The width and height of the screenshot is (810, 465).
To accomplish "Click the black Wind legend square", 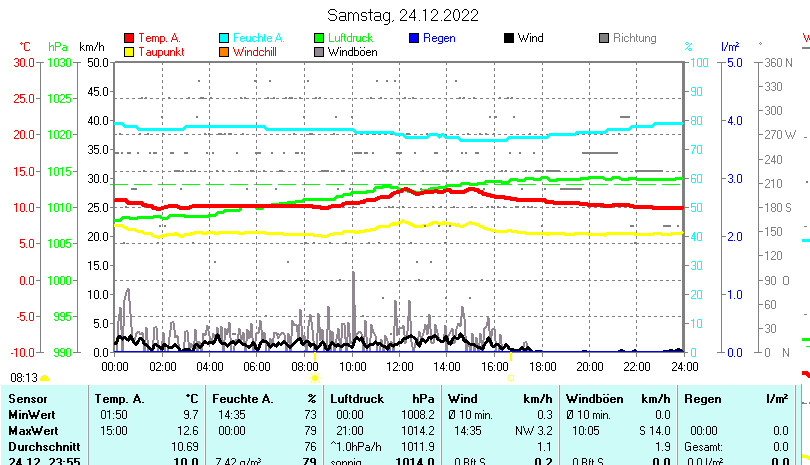I will [509, 38].
